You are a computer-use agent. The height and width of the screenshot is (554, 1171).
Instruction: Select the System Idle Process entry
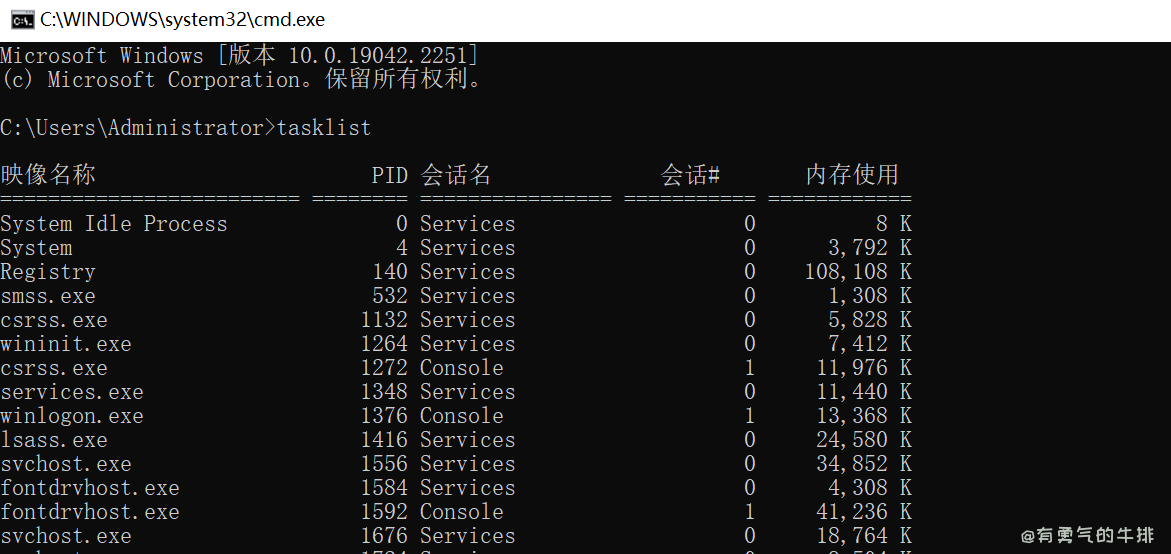pos(114,224)
